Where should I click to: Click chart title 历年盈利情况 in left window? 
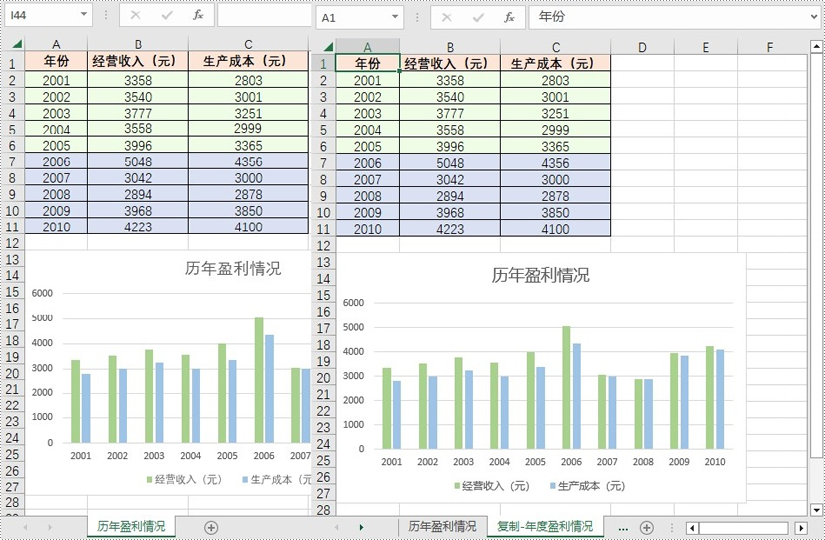[x=233, y=268]
